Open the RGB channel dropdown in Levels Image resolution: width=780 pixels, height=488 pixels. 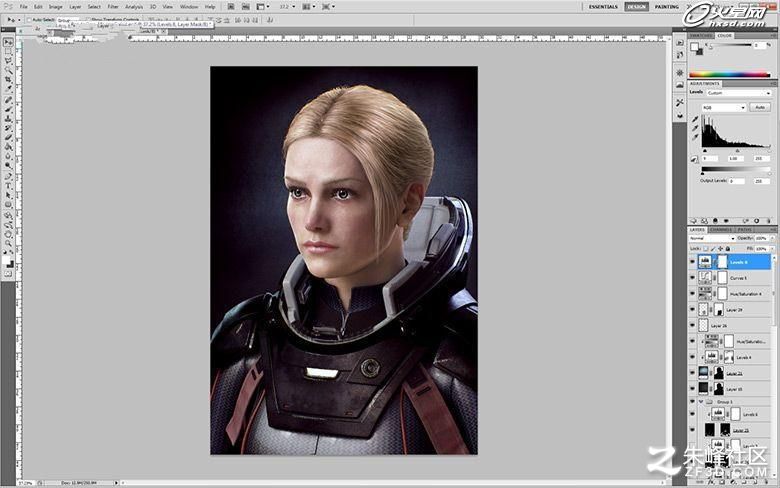(x=724, y=107)
